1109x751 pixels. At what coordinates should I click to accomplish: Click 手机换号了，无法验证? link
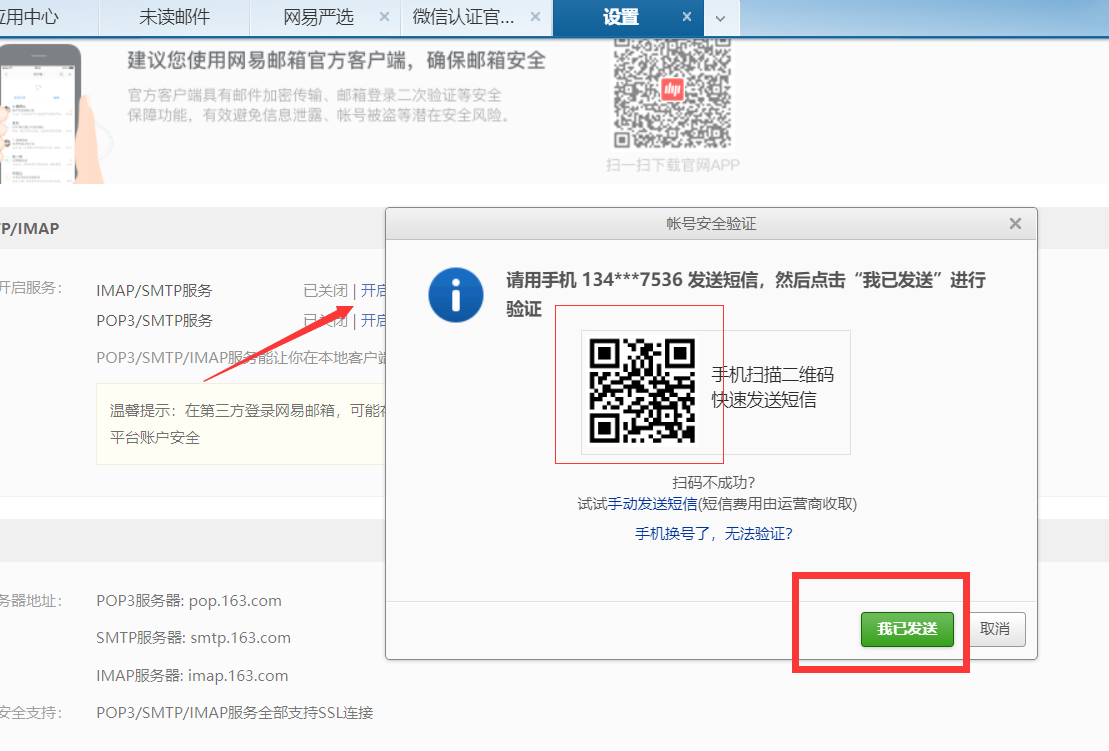(714, 533)
